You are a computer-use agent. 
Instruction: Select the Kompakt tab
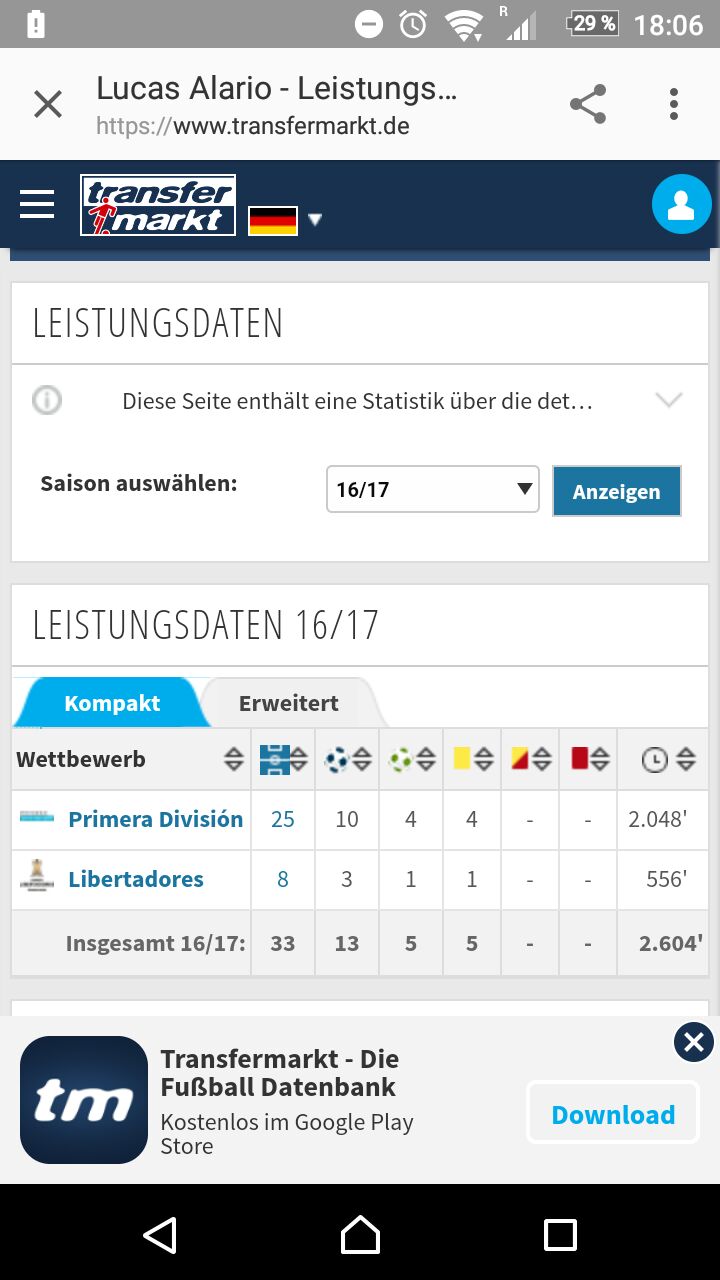(111, 703)
